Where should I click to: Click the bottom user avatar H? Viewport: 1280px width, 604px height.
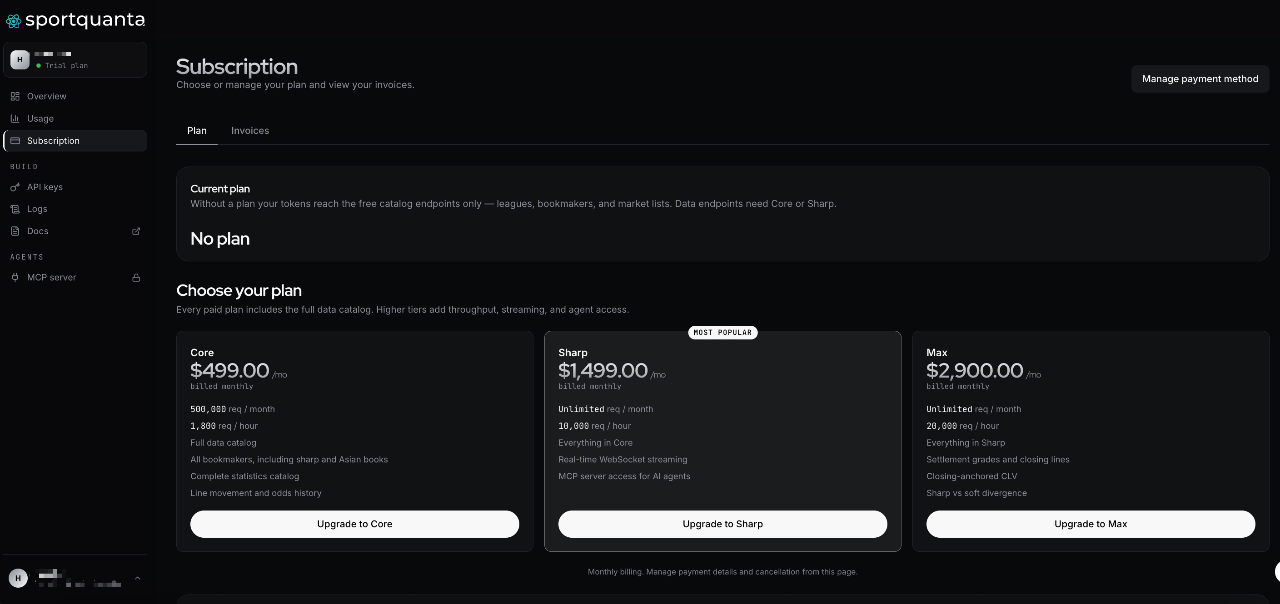(x=18, y=578)
